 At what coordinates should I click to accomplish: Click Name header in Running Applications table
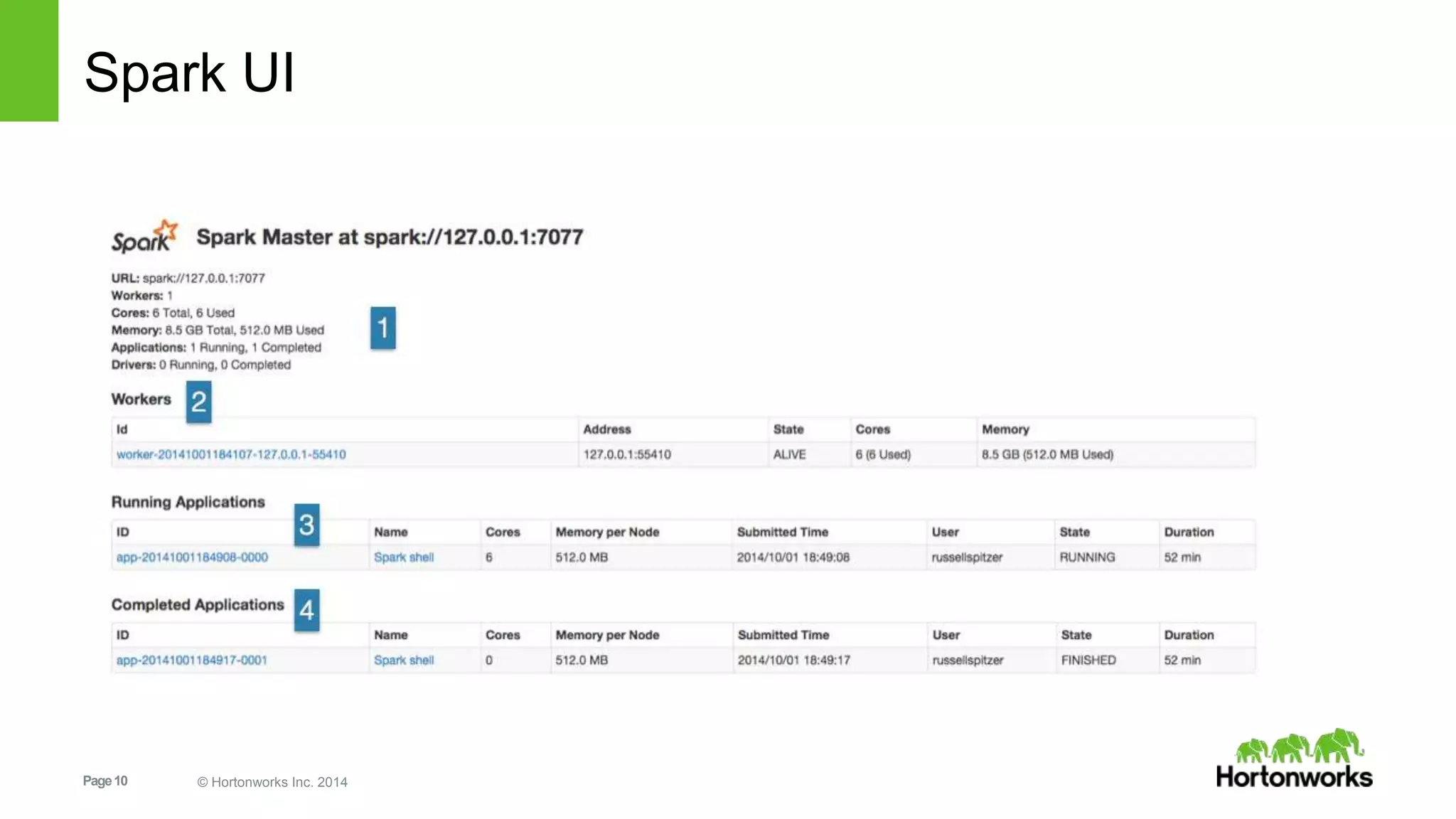pos(391,532)
